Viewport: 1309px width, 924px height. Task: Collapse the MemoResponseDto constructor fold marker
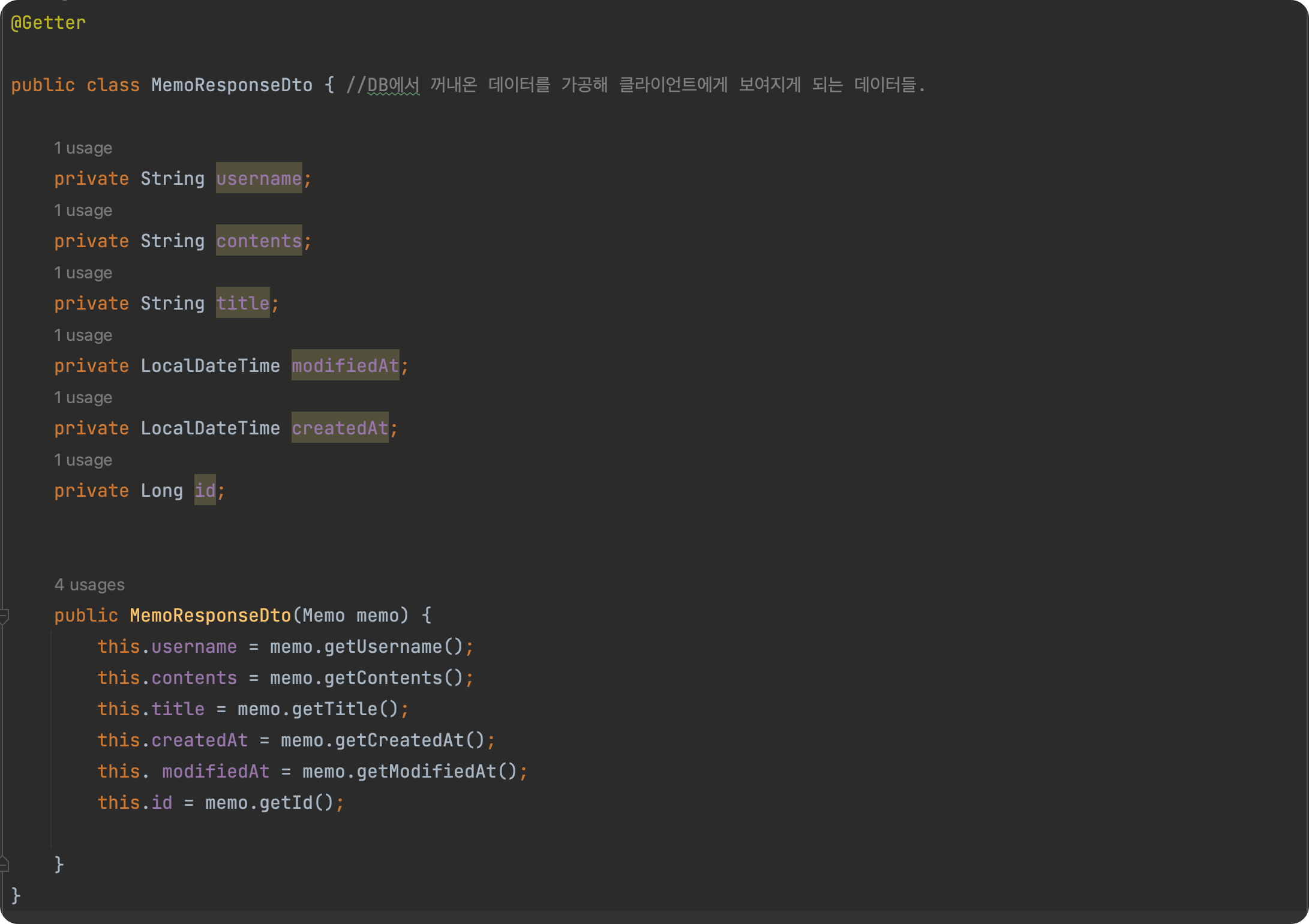(x=4, y=616)
